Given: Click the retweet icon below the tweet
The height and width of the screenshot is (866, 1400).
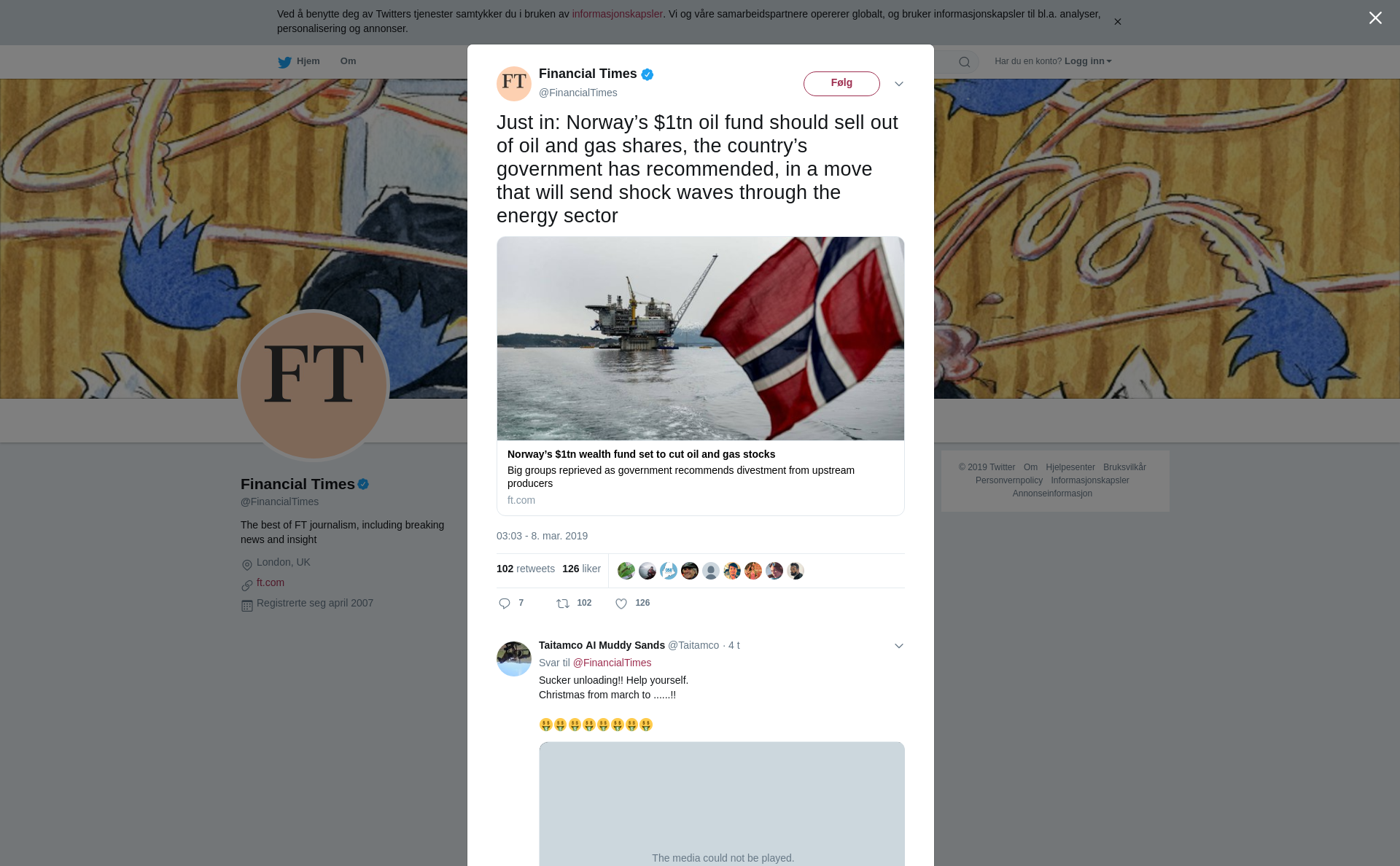Looking at the screenshot, I should click(x=563, y=604).
